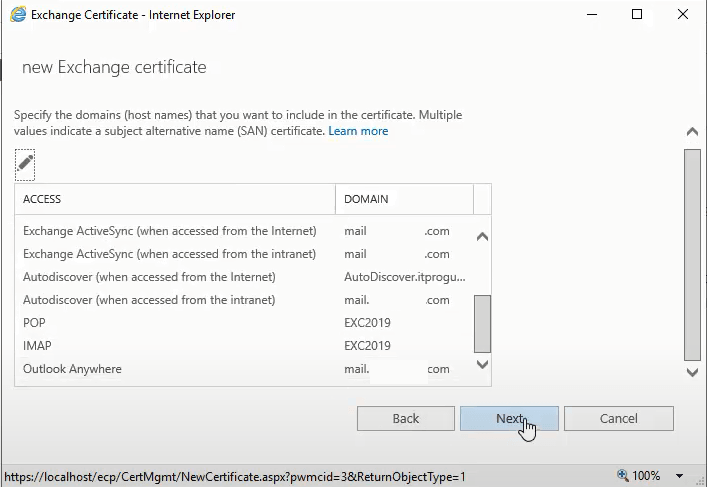Select the Outlook Anywhere row
This screenshot has height=487, width=707.
(x=243, y=369)
